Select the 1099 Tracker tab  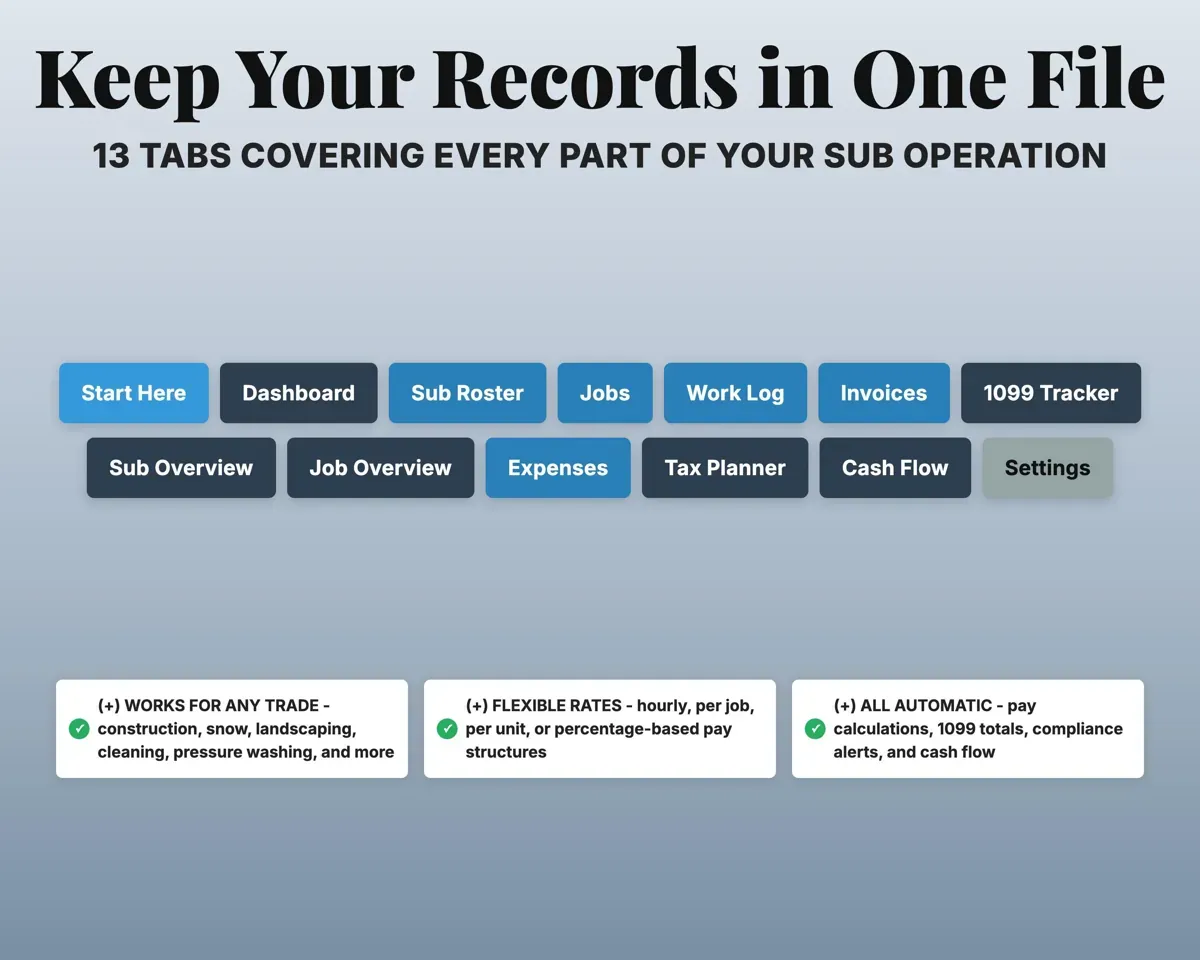[x=1051, y=393]
